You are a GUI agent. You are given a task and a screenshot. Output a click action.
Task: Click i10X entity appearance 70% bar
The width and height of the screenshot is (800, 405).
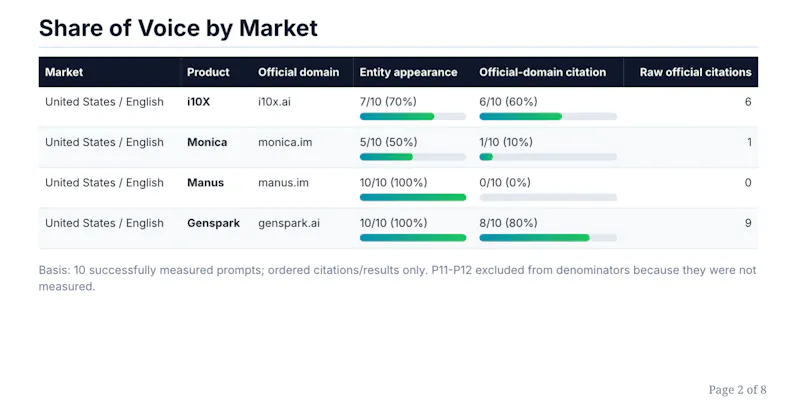(x=413, y=116)
